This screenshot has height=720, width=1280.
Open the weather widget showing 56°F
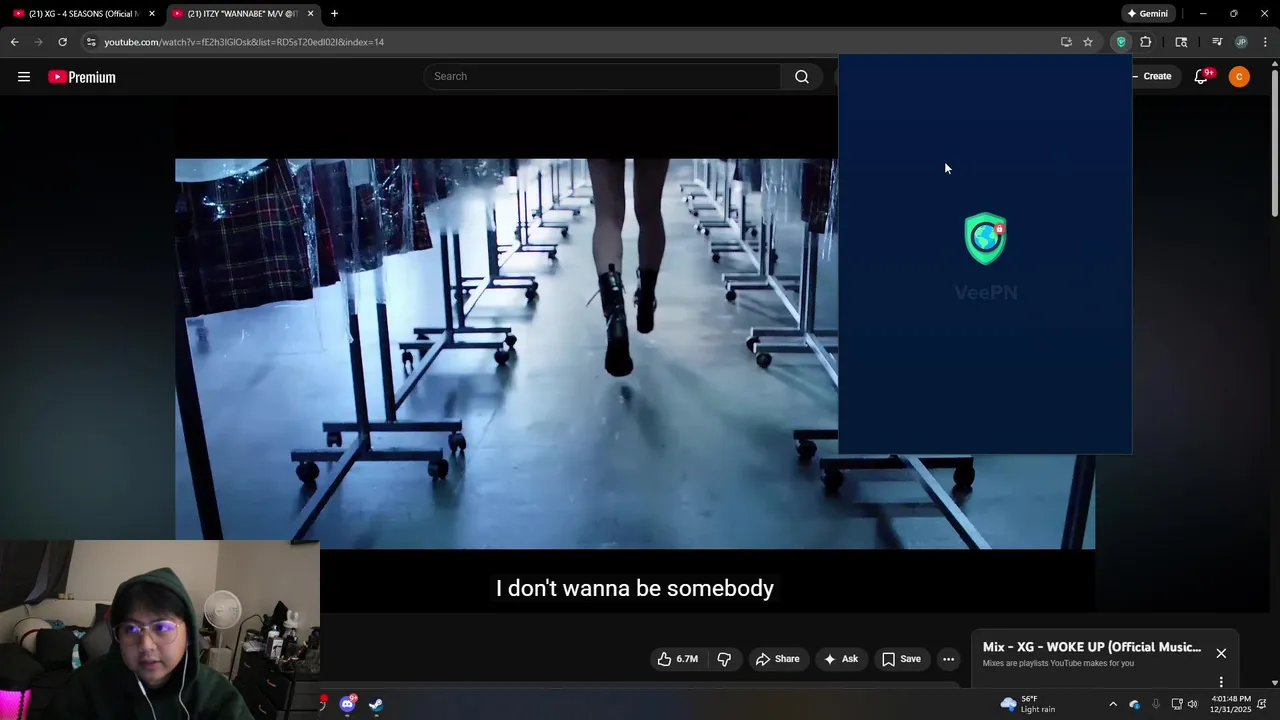[x=1028, y=704]
